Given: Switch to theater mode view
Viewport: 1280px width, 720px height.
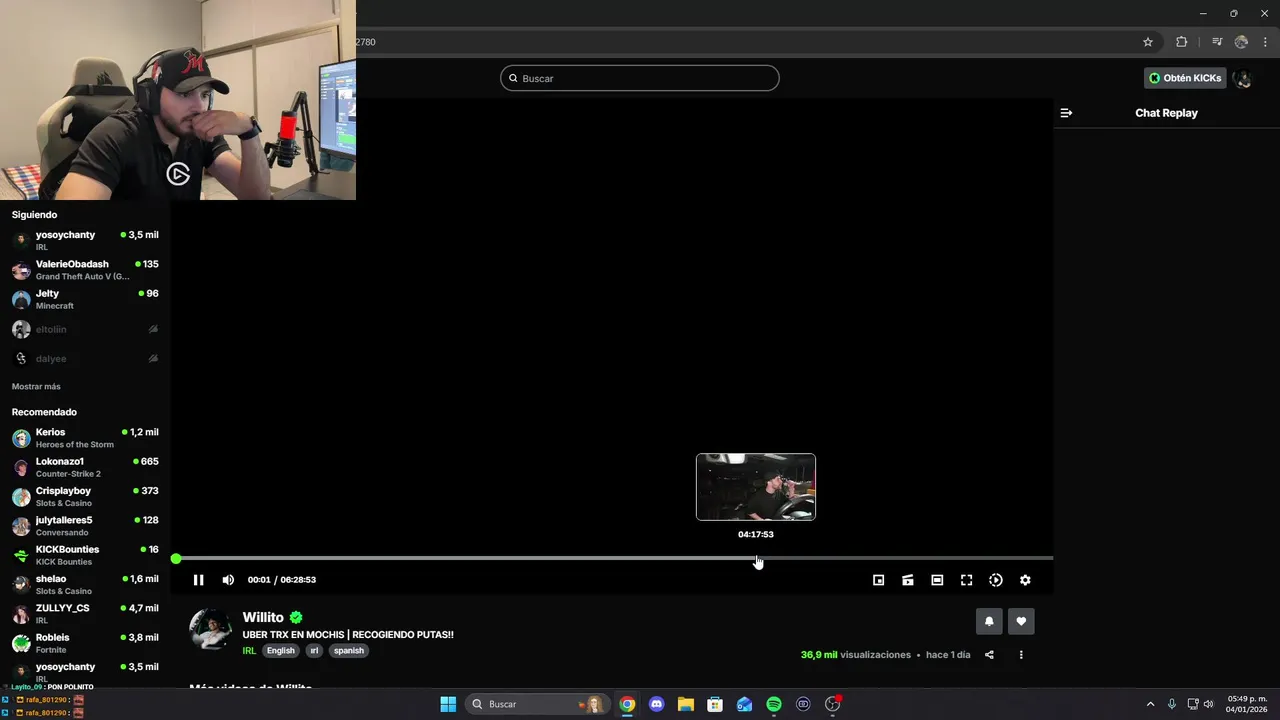Looking at the screenshot, I should tap(937, 580).
